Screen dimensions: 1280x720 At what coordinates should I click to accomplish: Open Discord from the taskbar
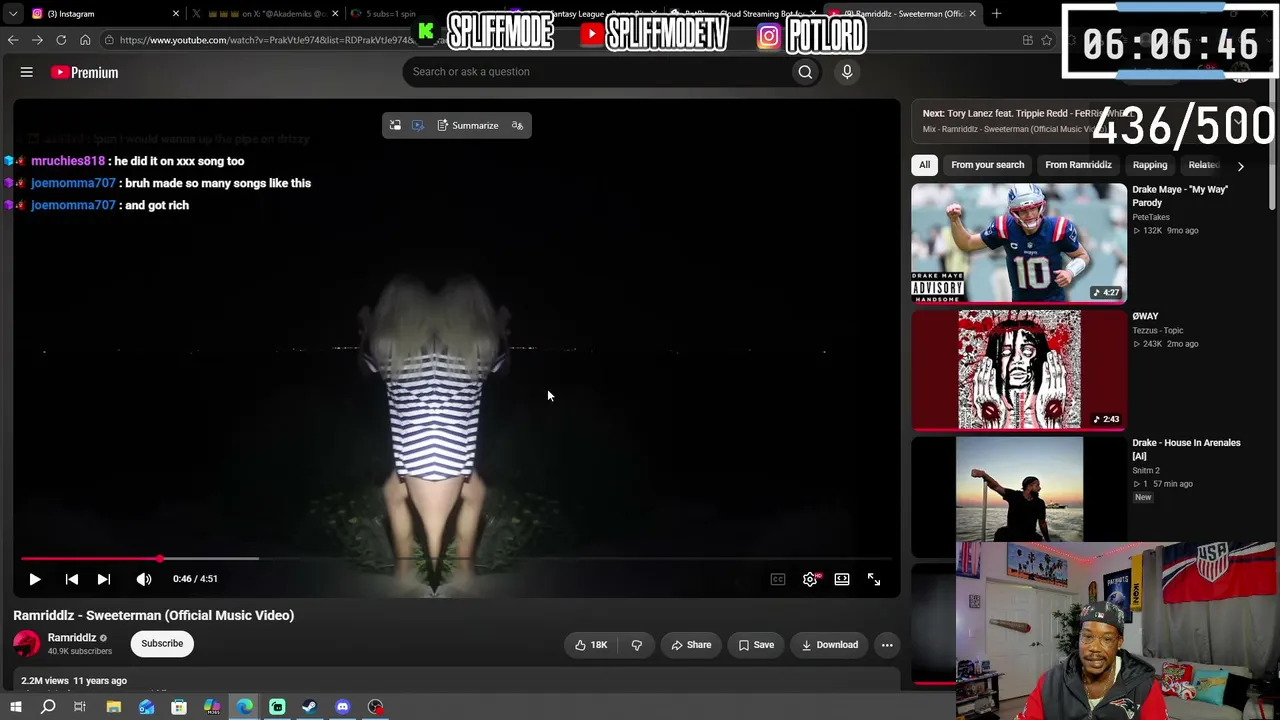point(343,707)
